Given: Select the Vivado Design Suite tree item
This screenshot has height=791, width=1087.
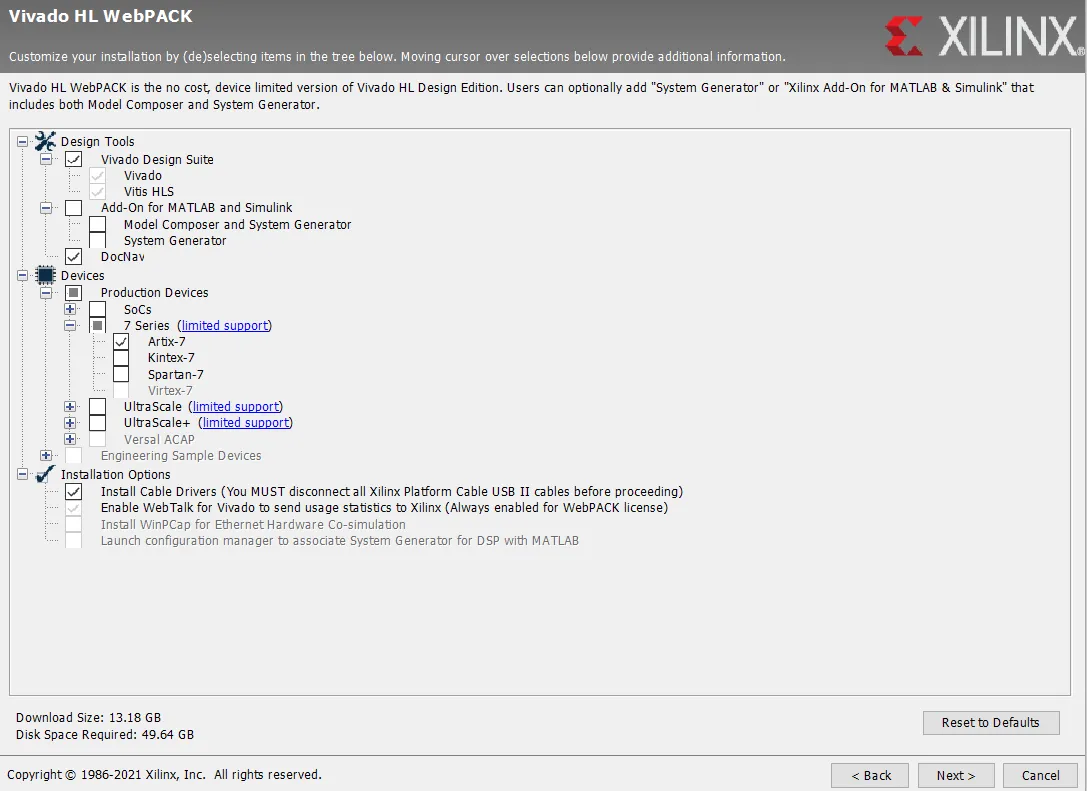Looking at the screenshot, I should click(157, 160).
